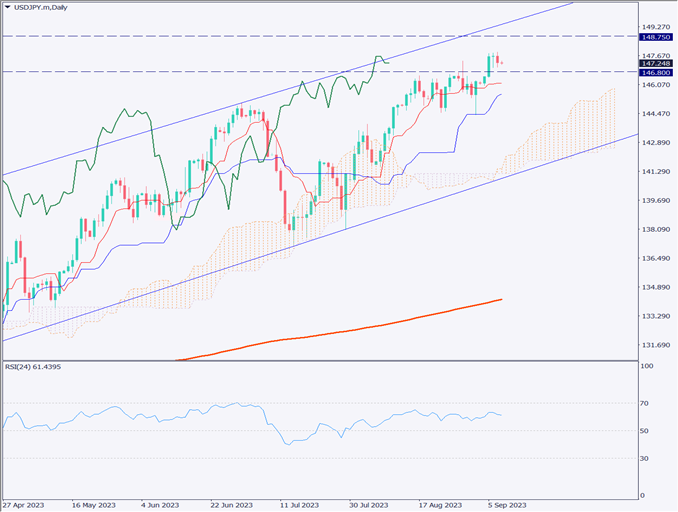Click RSI scale value 70

point(646,403)
